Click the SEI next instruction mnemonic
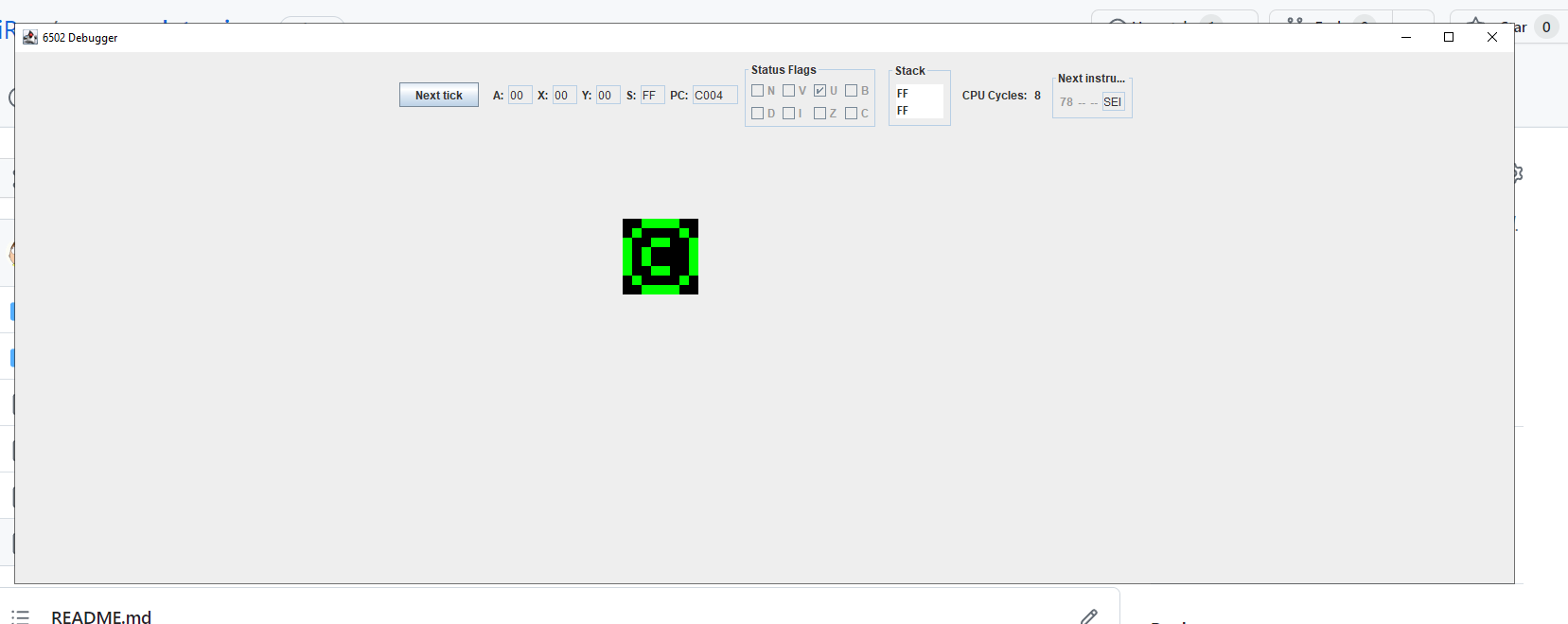Viewport: 1568px width, 624px height. (x=1113, y=102)
